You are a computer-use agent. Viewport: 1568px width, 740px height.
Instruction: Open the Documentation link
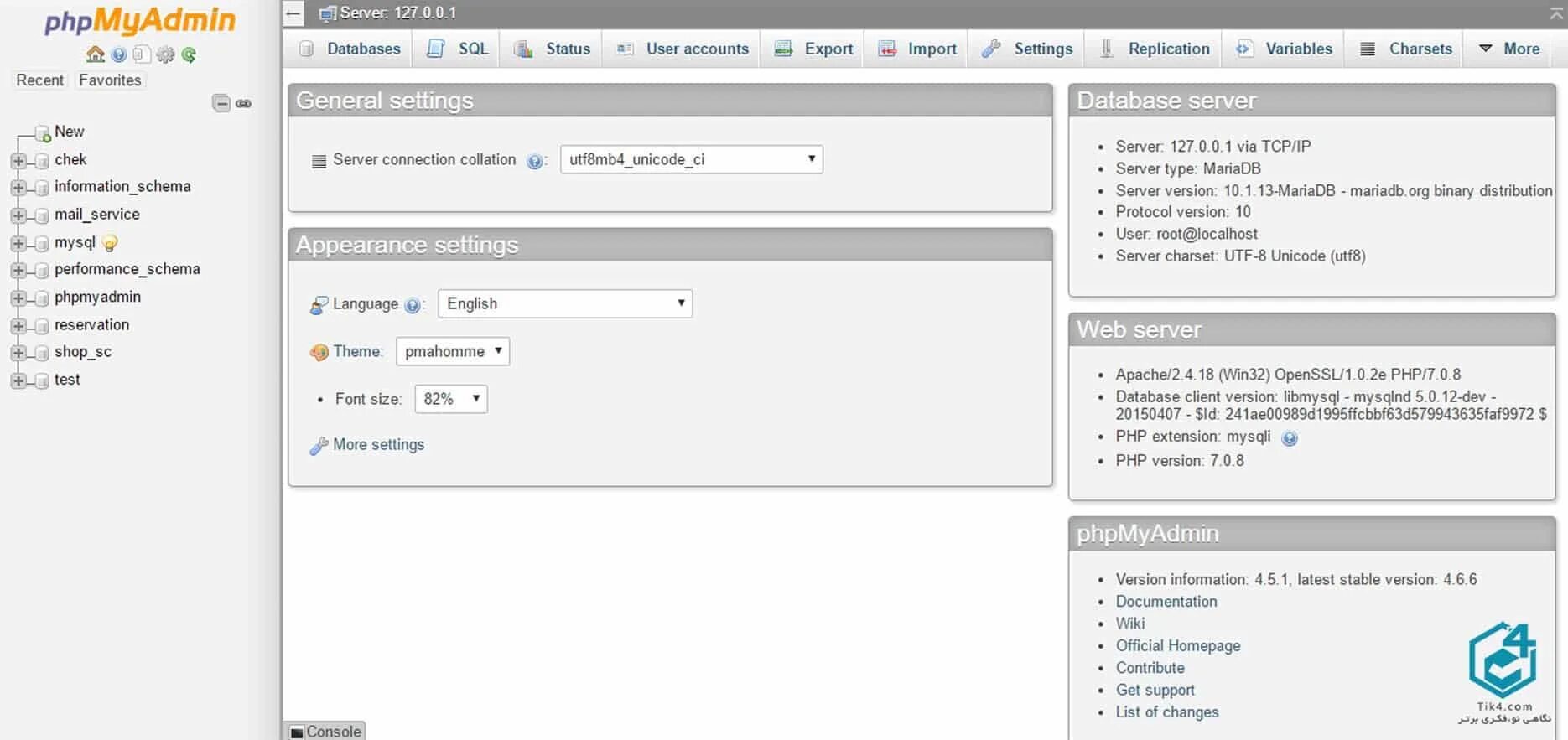coord(1166,602)
